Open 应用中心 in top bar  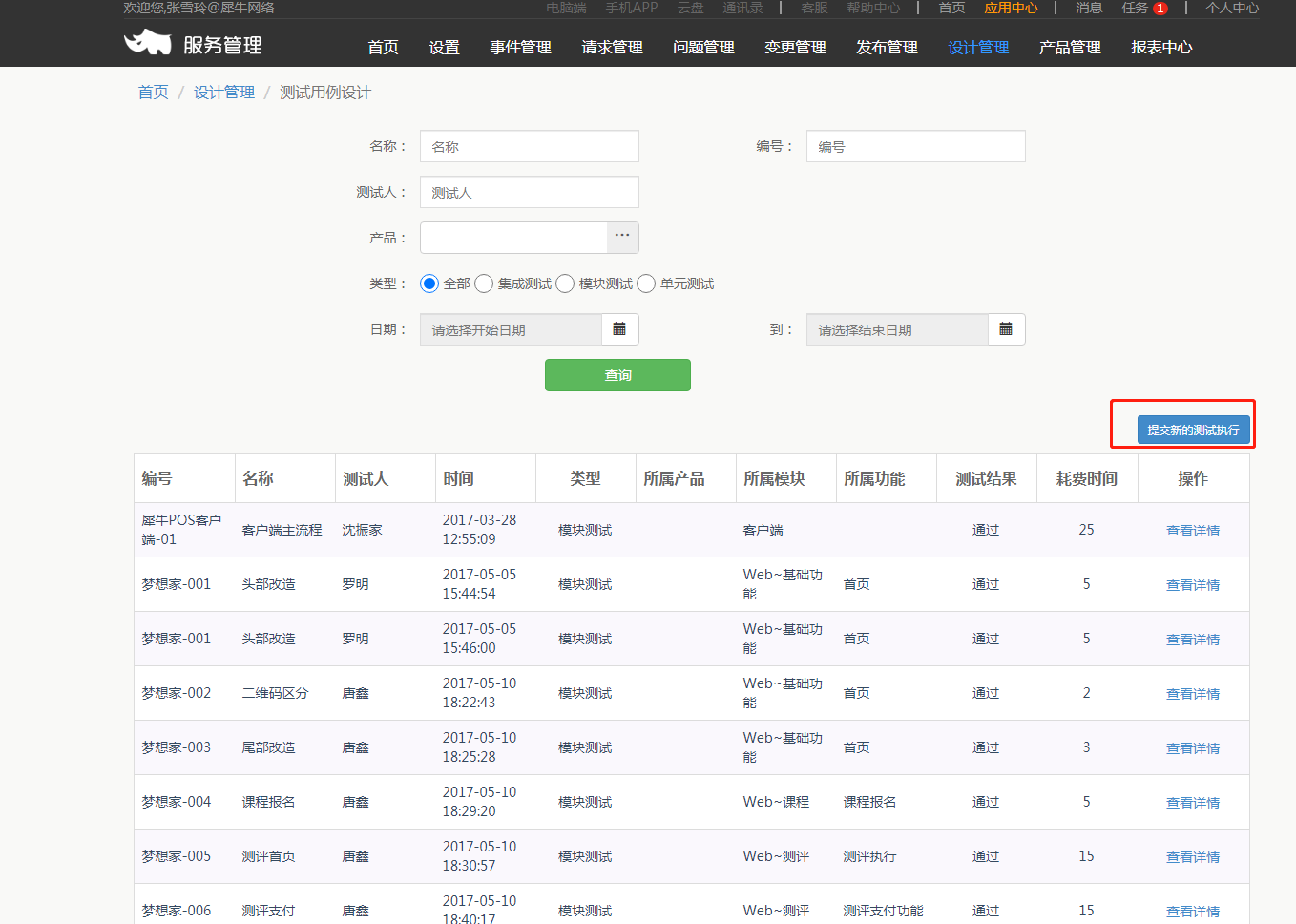coord(1011,8)
